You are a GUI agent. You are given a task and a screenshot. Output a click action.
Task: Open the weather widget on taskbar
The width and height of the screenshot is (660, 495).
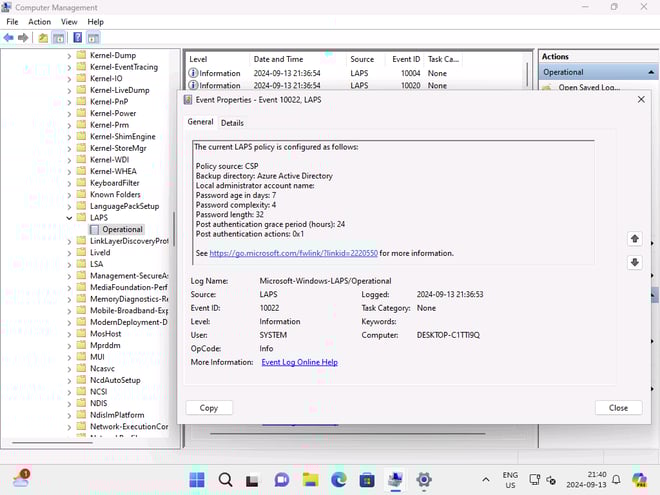coord(21,479)
